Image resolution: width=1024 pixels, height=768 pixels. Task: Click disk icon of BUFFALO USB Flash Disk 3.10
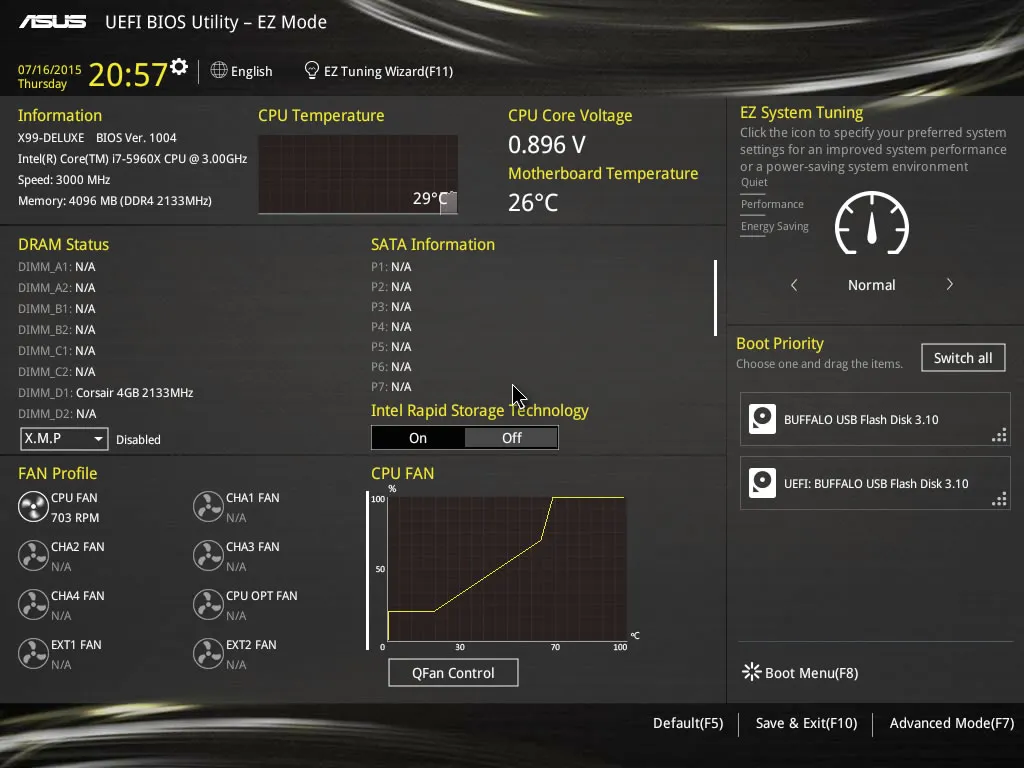click(x=762, y=419)
